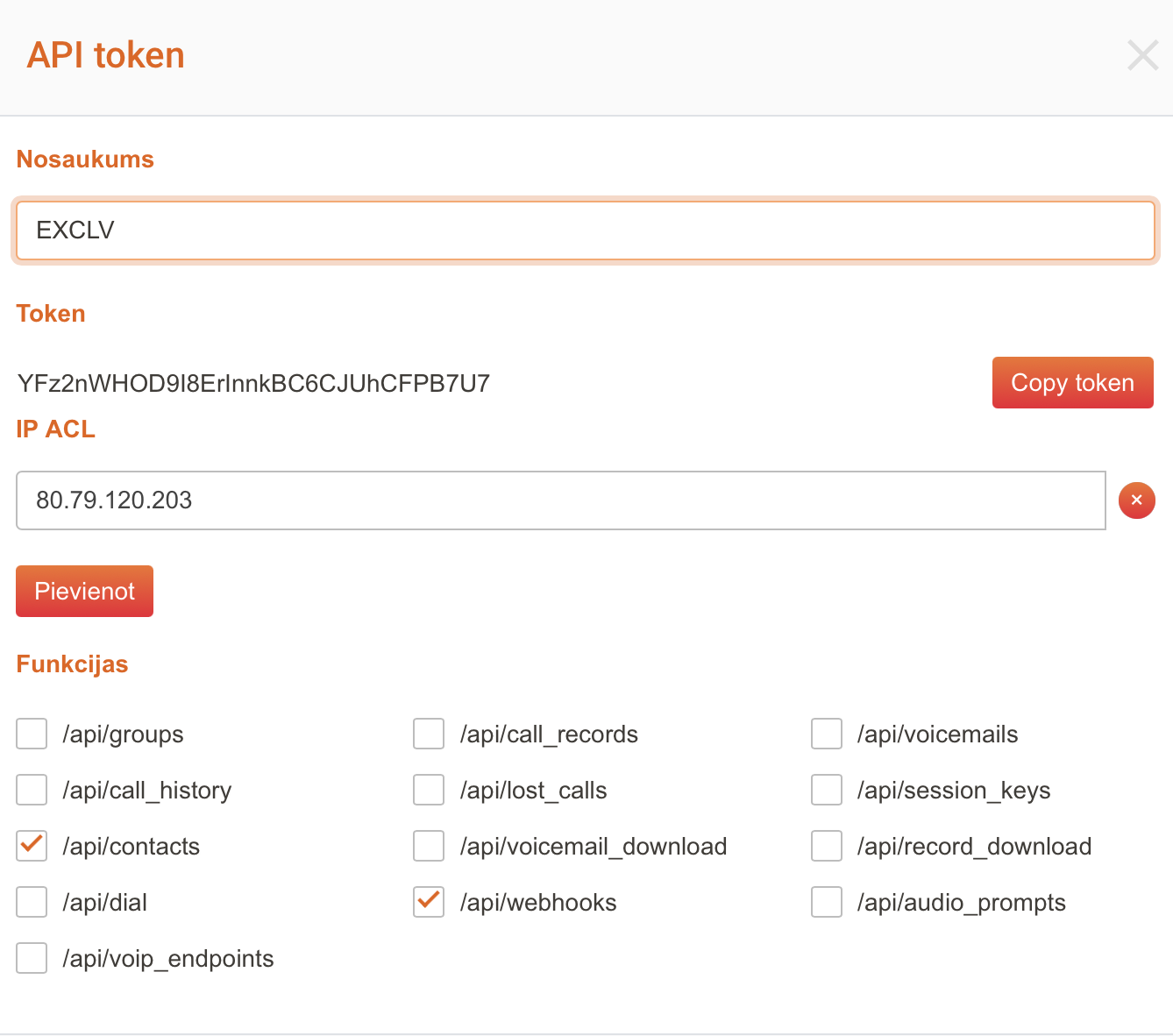Check the /api/call_history function
1173x1036 pixels.
32,791
